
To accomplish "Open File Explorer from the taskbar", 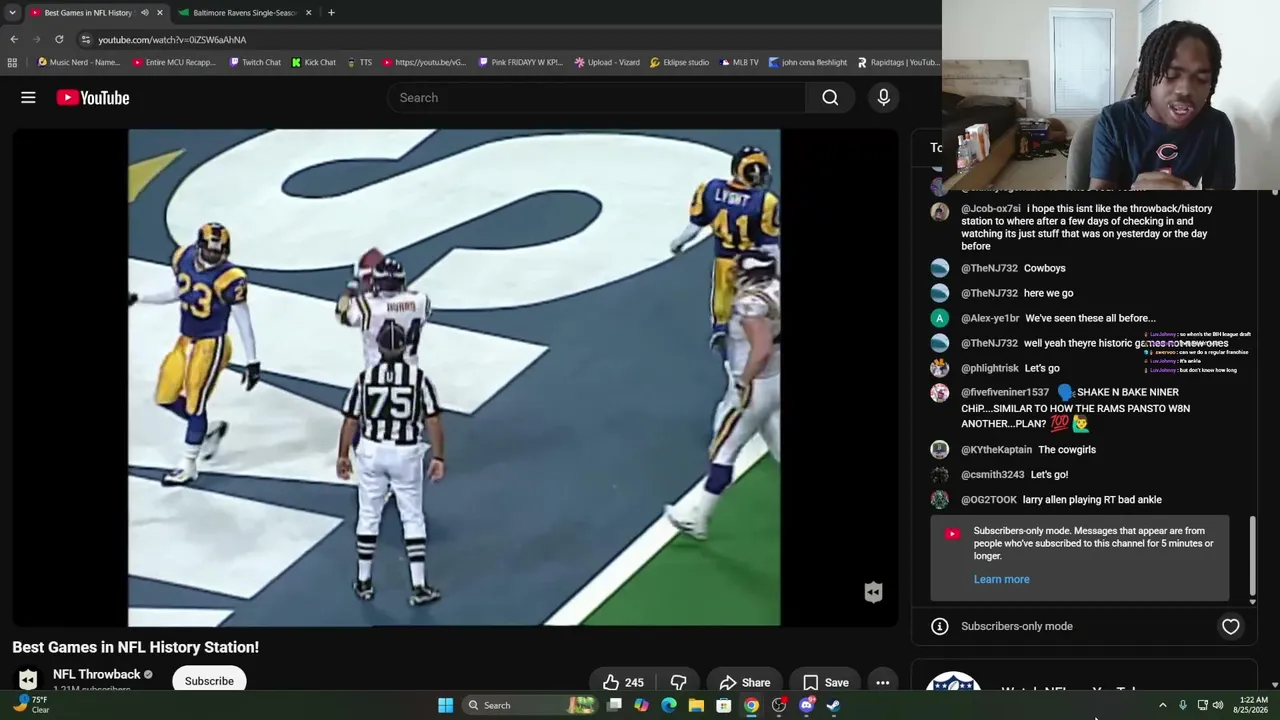I will coord(696,705).
